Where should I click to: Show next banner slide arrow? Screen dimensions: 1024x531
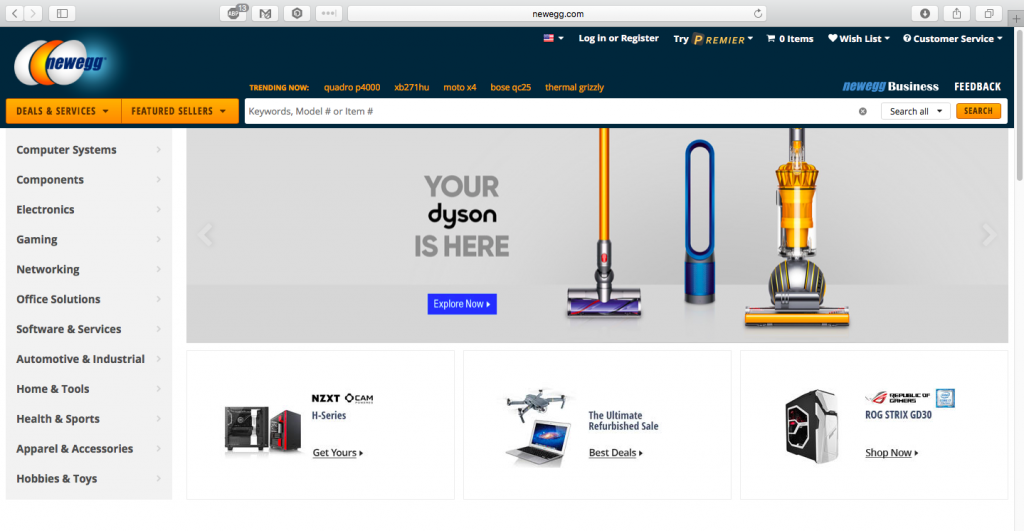pos(989,234)
